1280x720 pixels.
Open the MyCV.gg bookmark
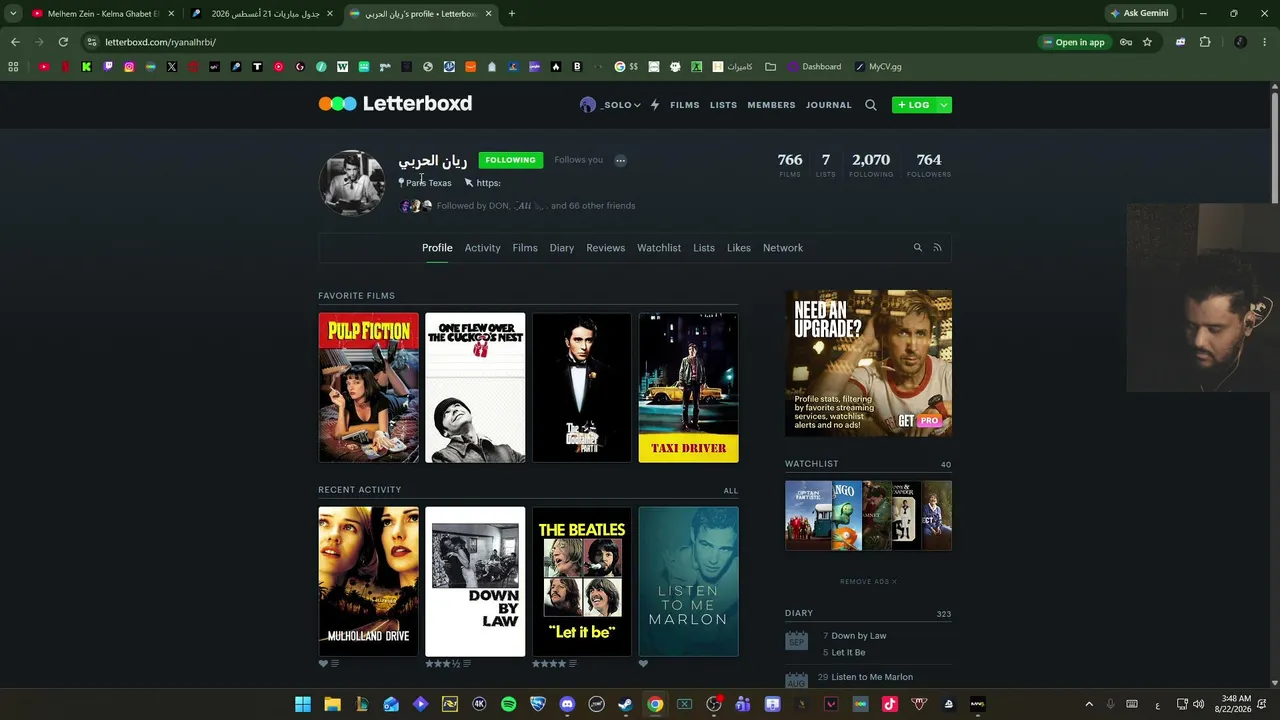878,67
